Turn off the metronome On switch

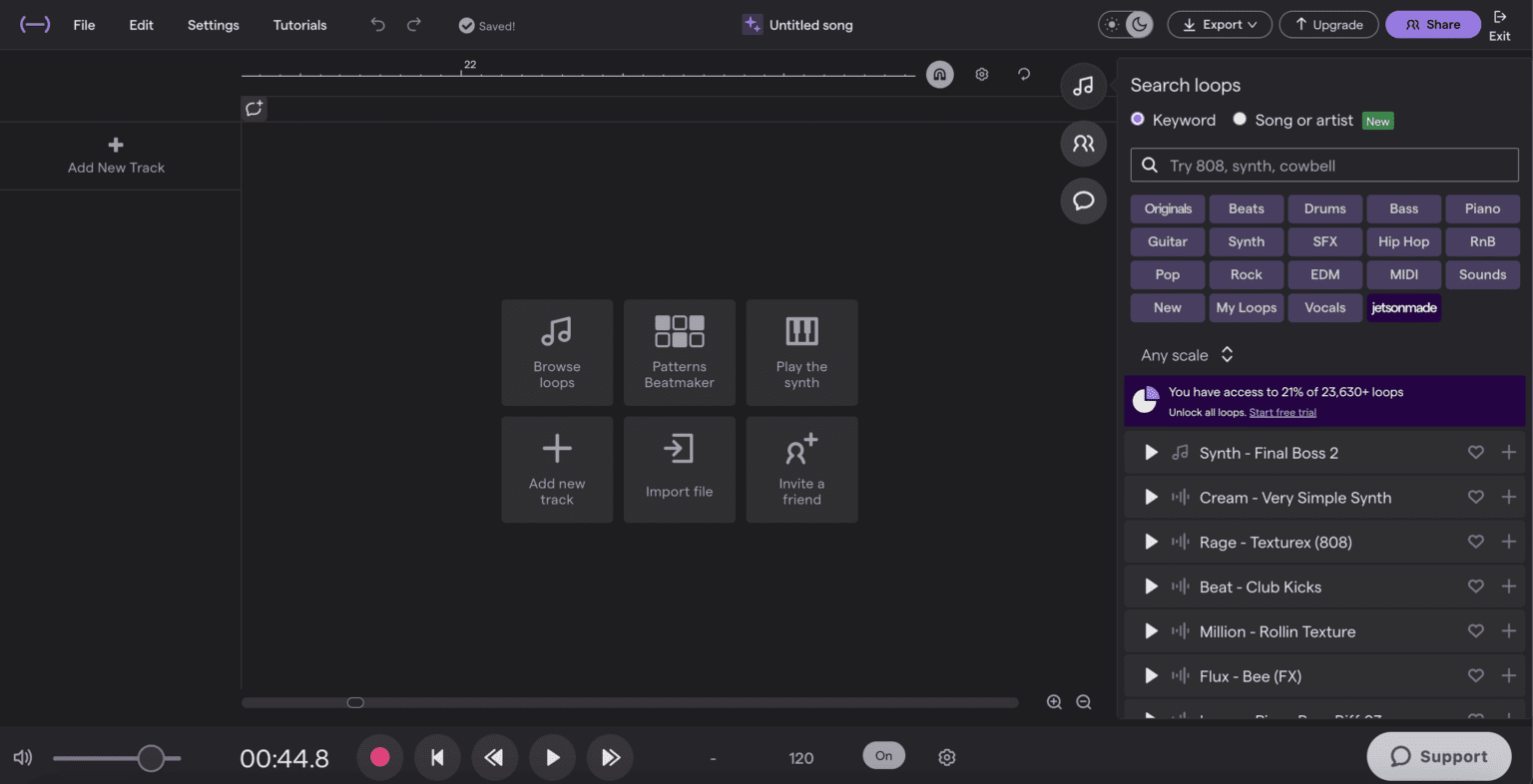click(x=883, y=756)
